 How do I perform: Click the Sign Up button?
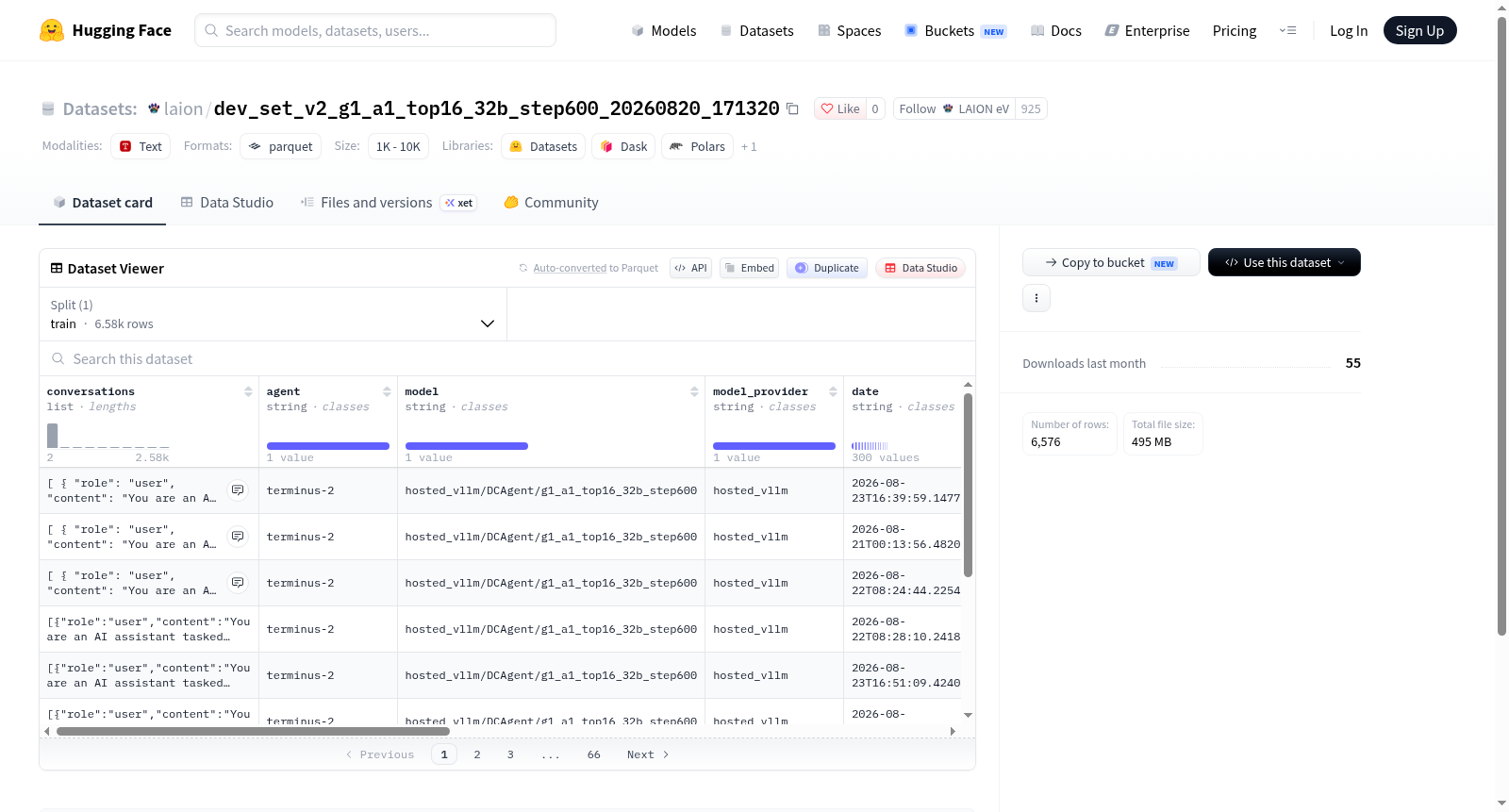[1420, 31]
